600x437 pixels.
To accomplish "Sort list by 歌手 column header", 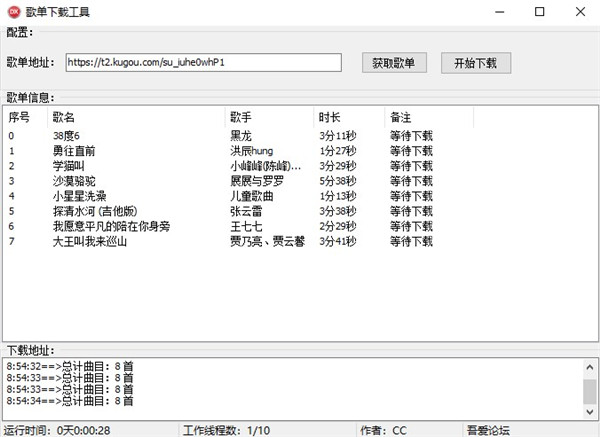I will tap(241, 117).
